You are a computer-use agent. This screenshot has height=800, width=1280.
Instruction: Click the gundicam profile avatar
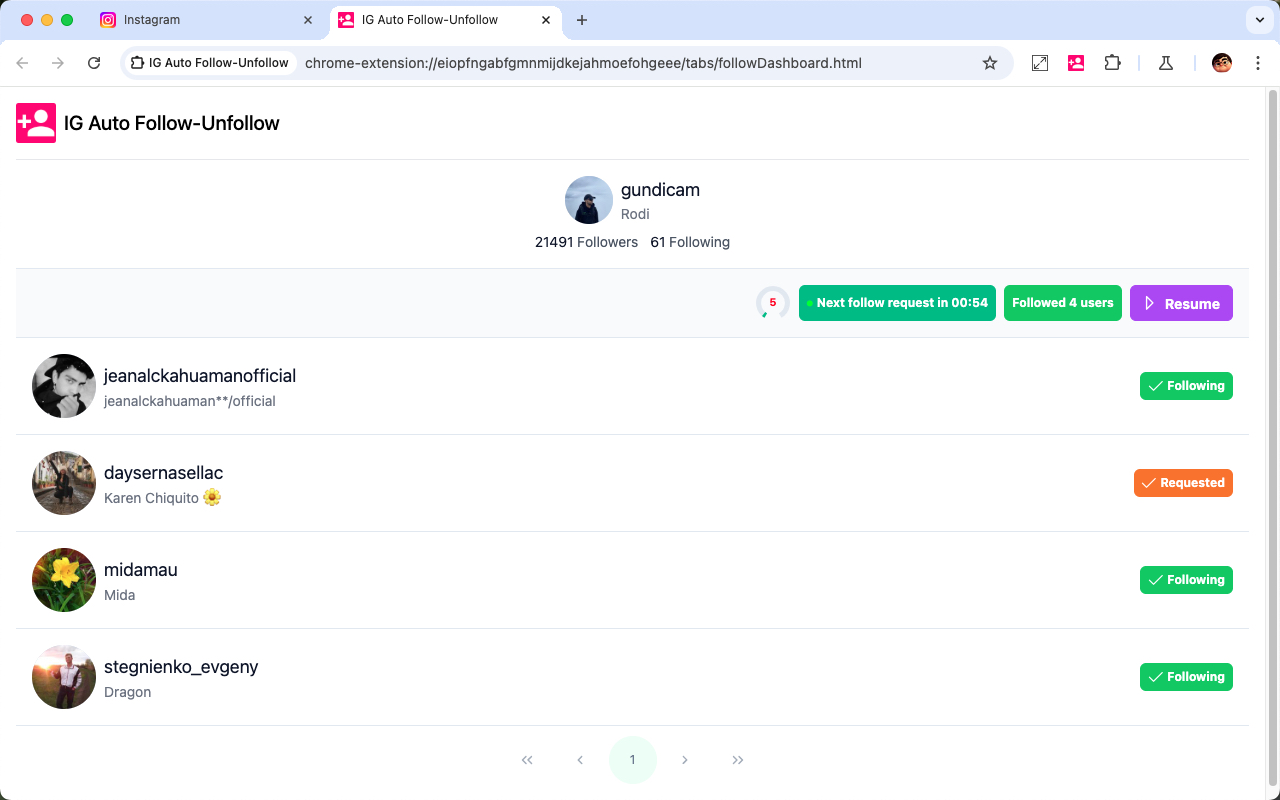coord(589,200)
